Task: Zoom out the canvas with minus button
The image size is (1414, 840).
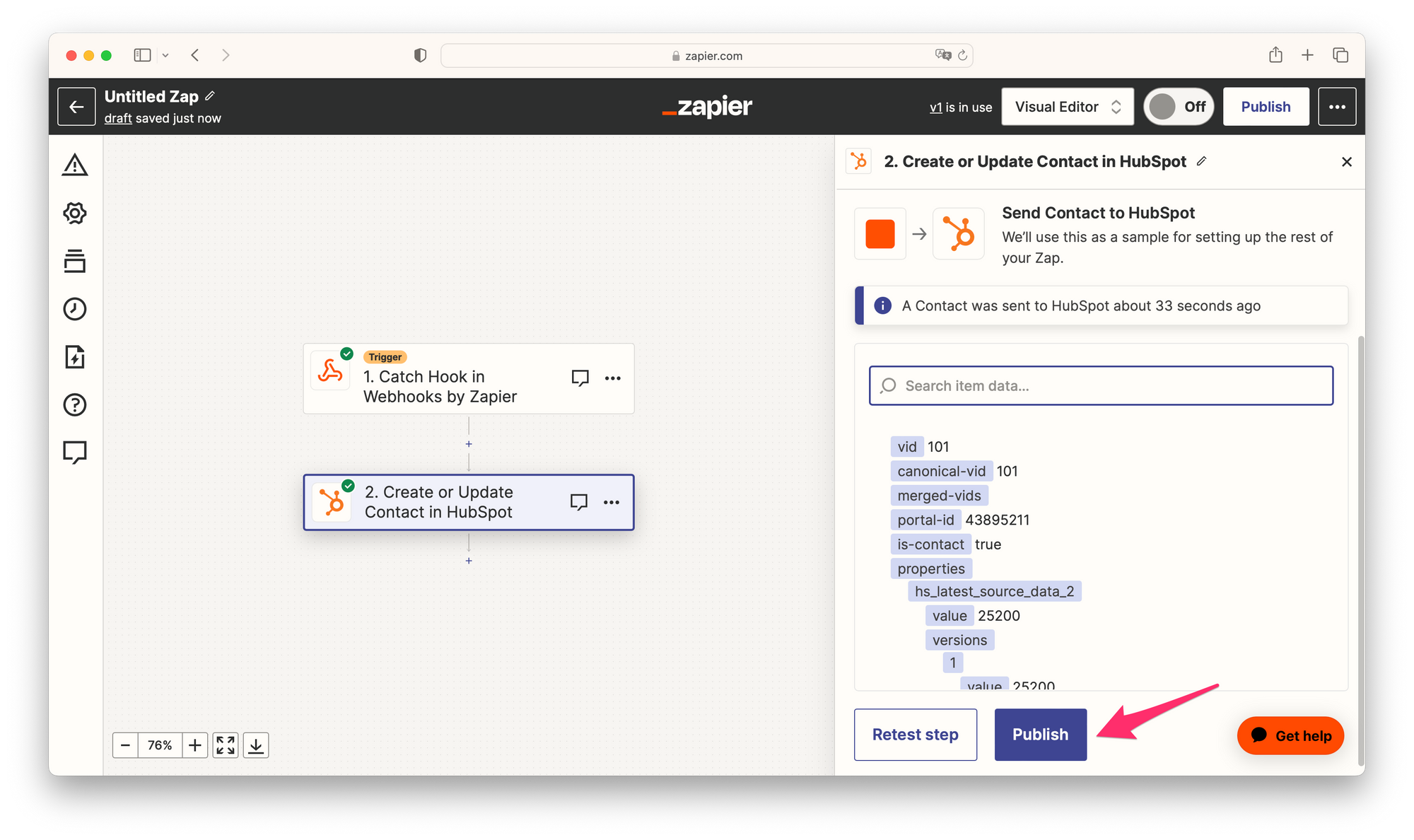Action: click(x=125, y=745)
